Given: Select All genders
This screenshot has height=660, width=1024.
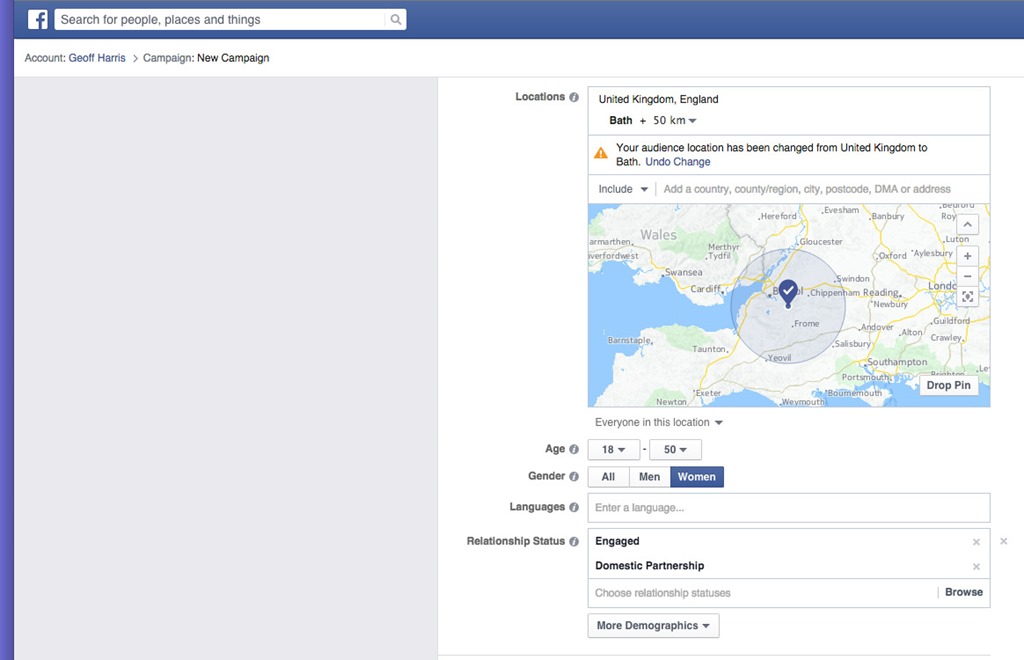Looking at the screenshot, I should [x=608, y=477].
